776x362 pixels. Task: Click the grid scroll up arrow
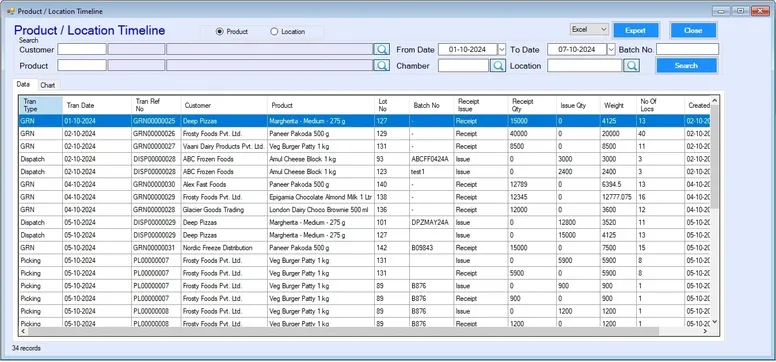point(714,100)
